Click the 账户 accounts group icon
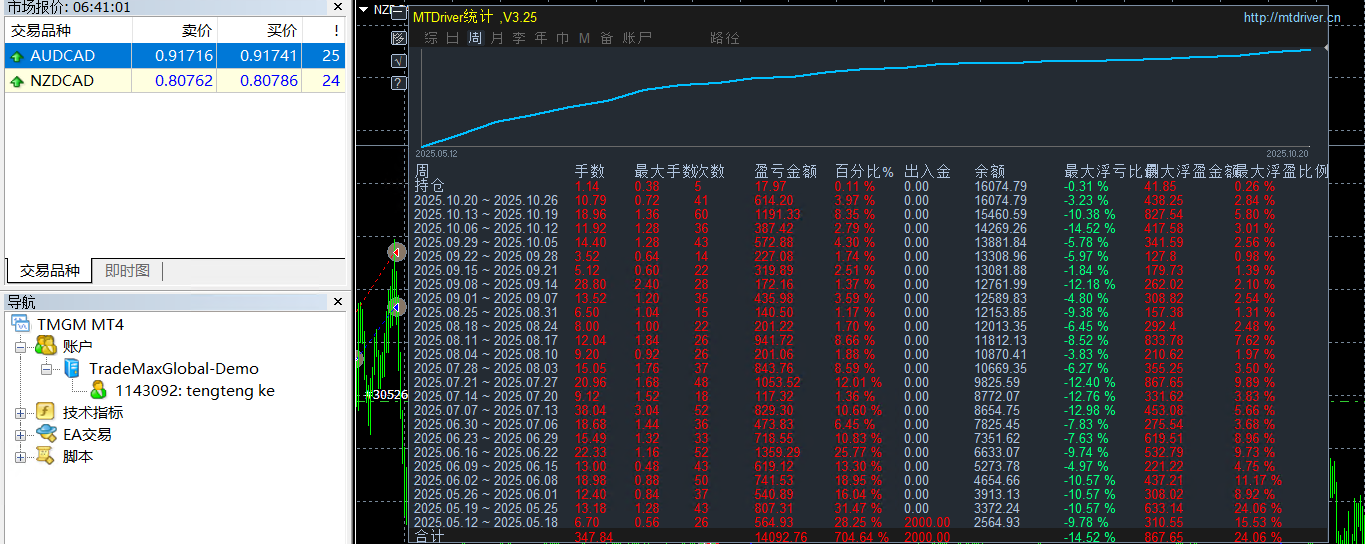The image size is (1365, 544). [46, 346]
